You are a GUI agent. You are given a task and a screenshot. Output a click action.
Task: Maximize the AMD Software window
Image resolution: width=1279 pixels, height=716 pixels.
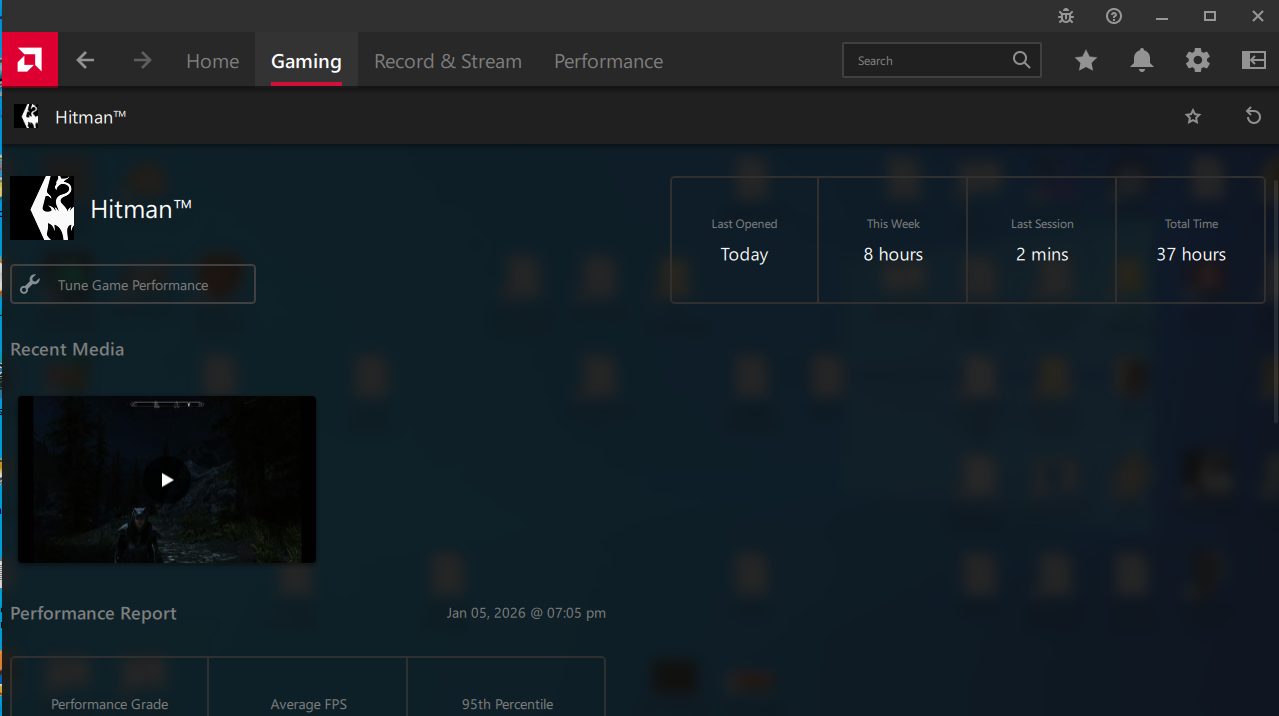(1210, 16)
